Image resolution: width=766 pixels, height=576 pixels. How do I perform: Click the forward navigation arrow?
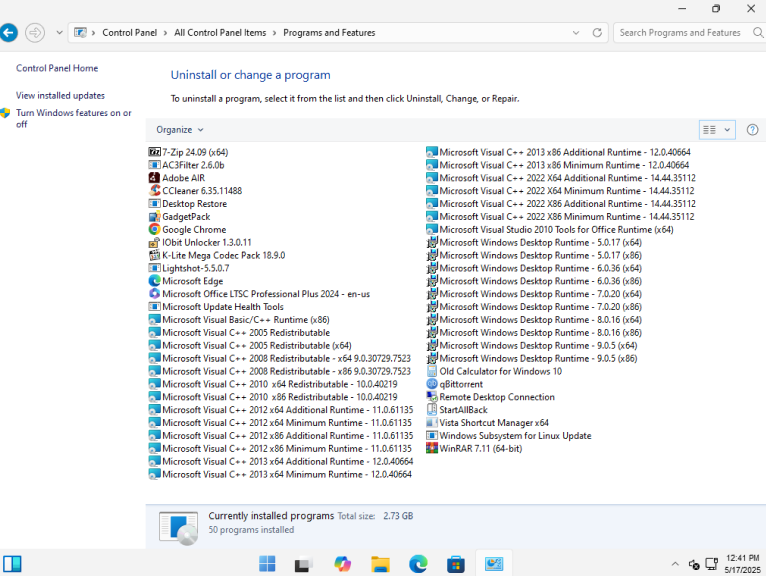click(x=35, y=33)
